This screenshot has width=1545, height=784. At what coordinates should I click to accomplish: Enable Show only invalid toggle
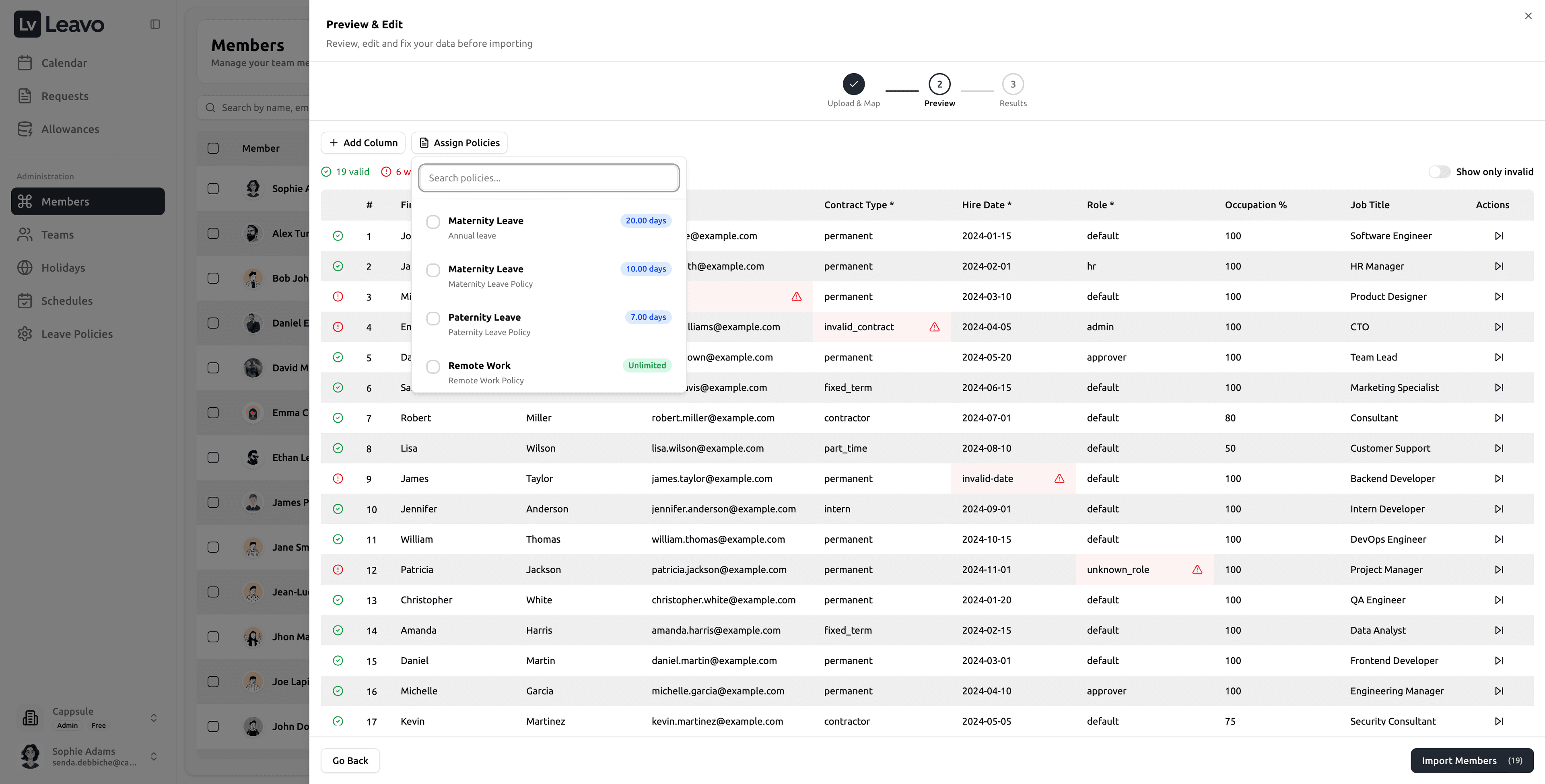pos(1439,172)
